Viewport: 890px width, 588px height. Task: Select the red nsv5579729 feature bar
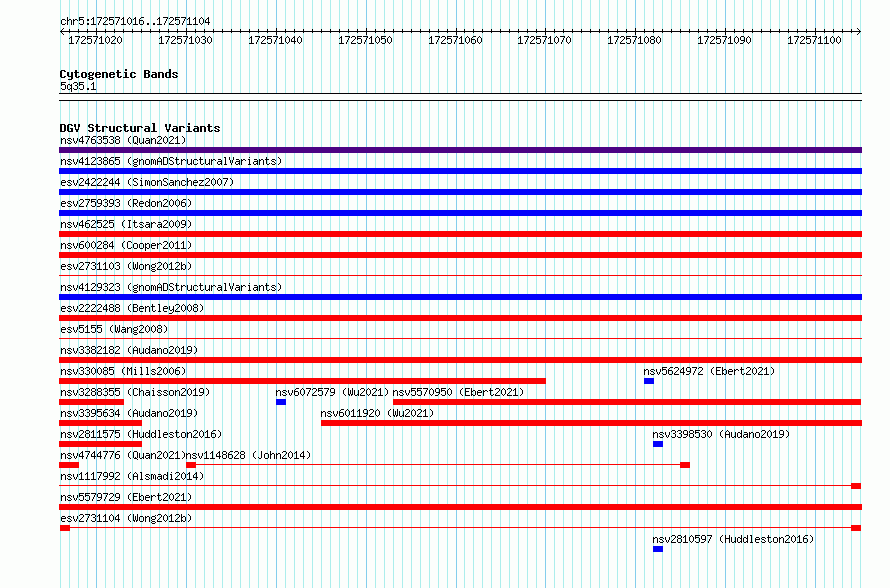[460, 507]
